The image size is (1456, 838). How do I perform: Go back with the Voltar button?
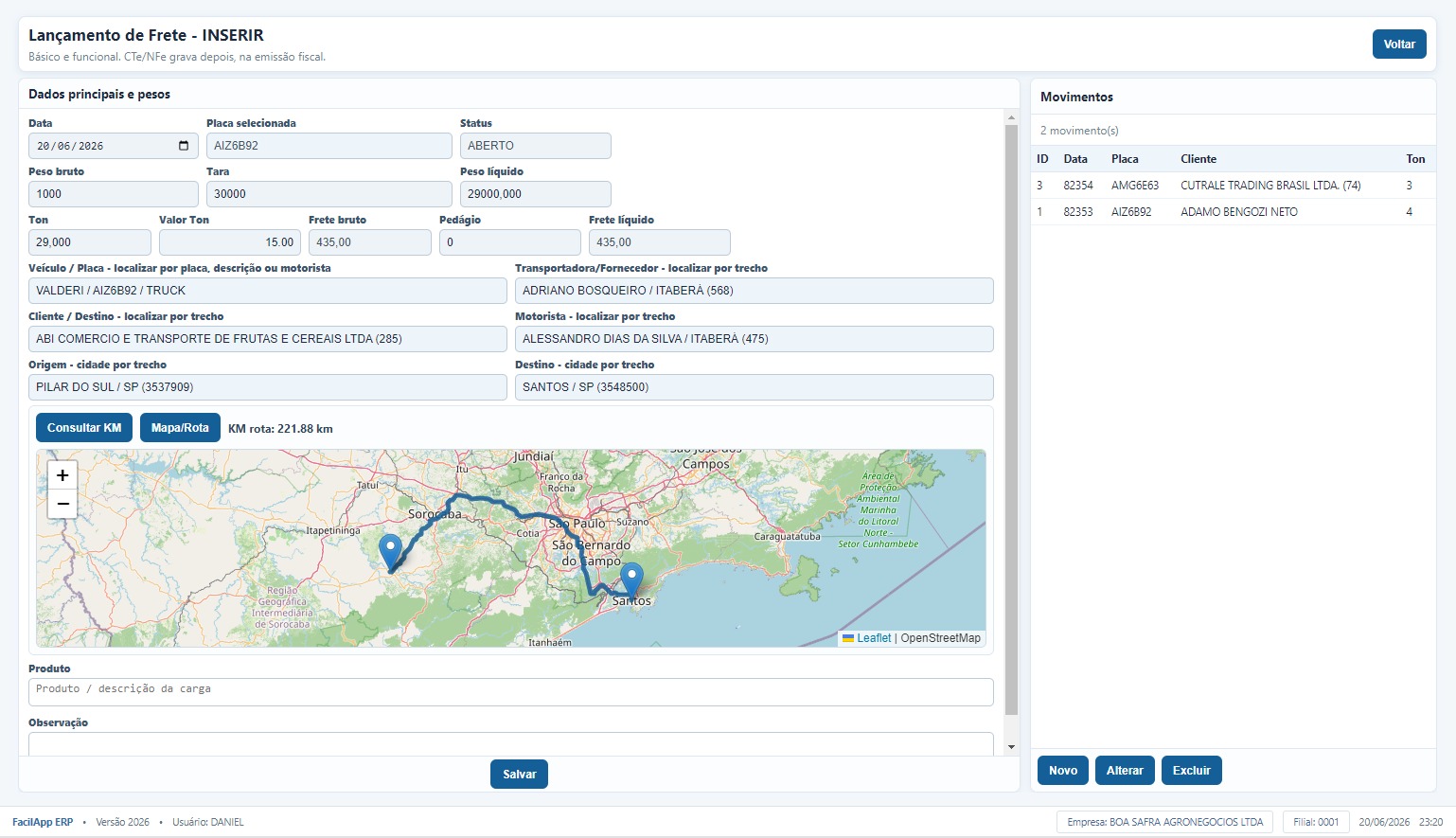tap(1399, 45)
